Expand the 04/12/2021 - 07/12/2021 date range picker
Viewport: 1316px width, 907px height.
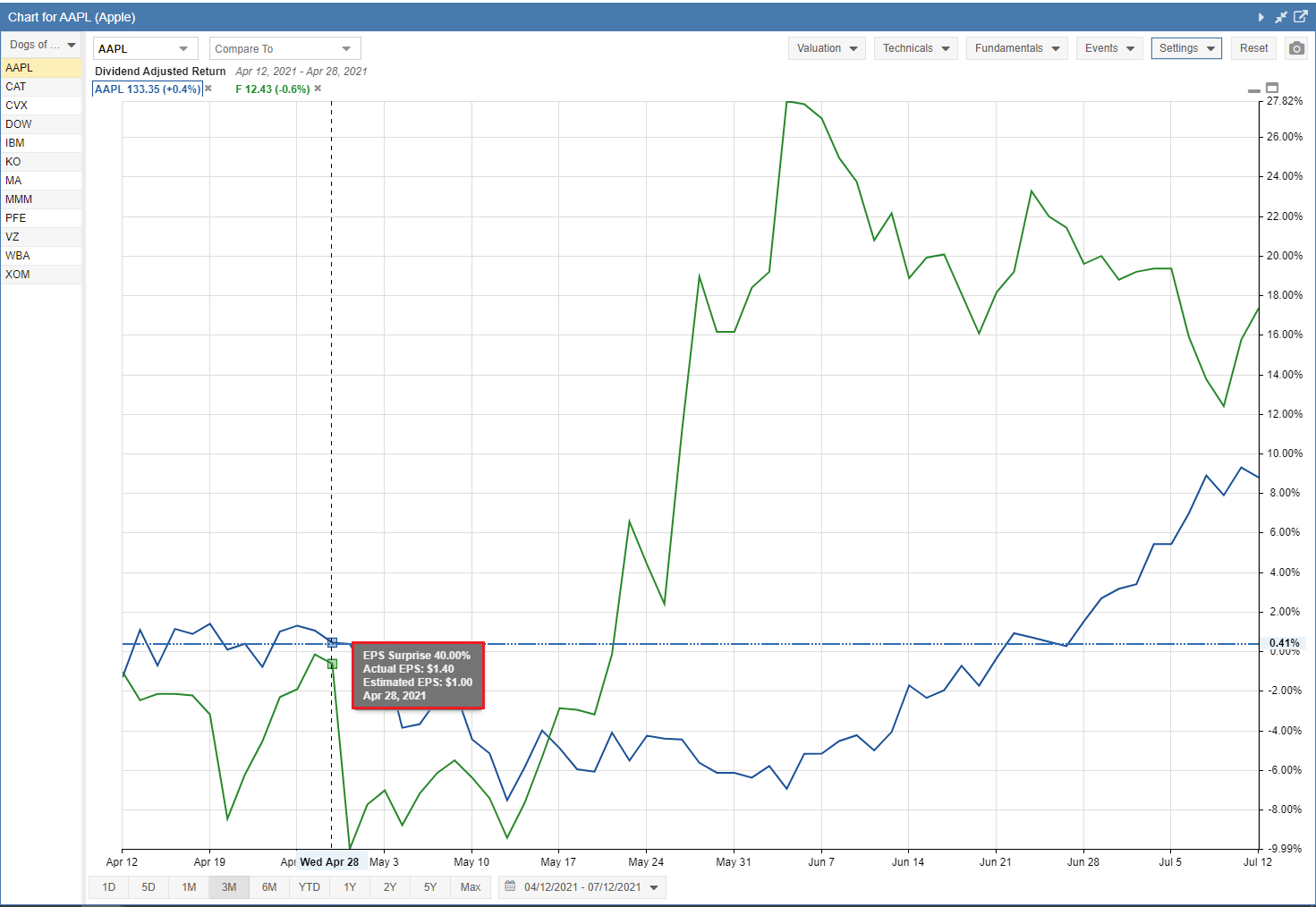click(x=582, y=886)
